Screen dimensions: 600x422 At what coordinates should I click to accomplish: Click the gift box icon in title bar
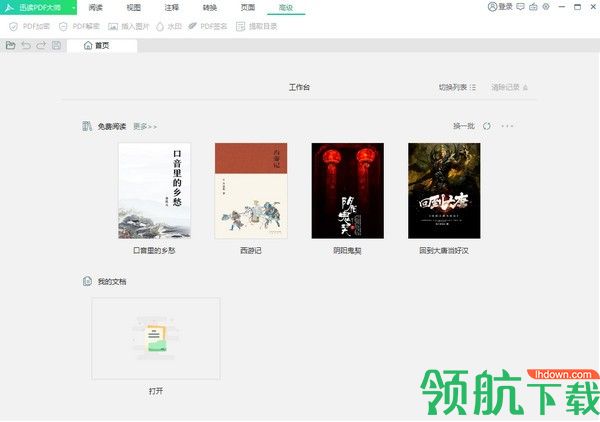point(533,7)
